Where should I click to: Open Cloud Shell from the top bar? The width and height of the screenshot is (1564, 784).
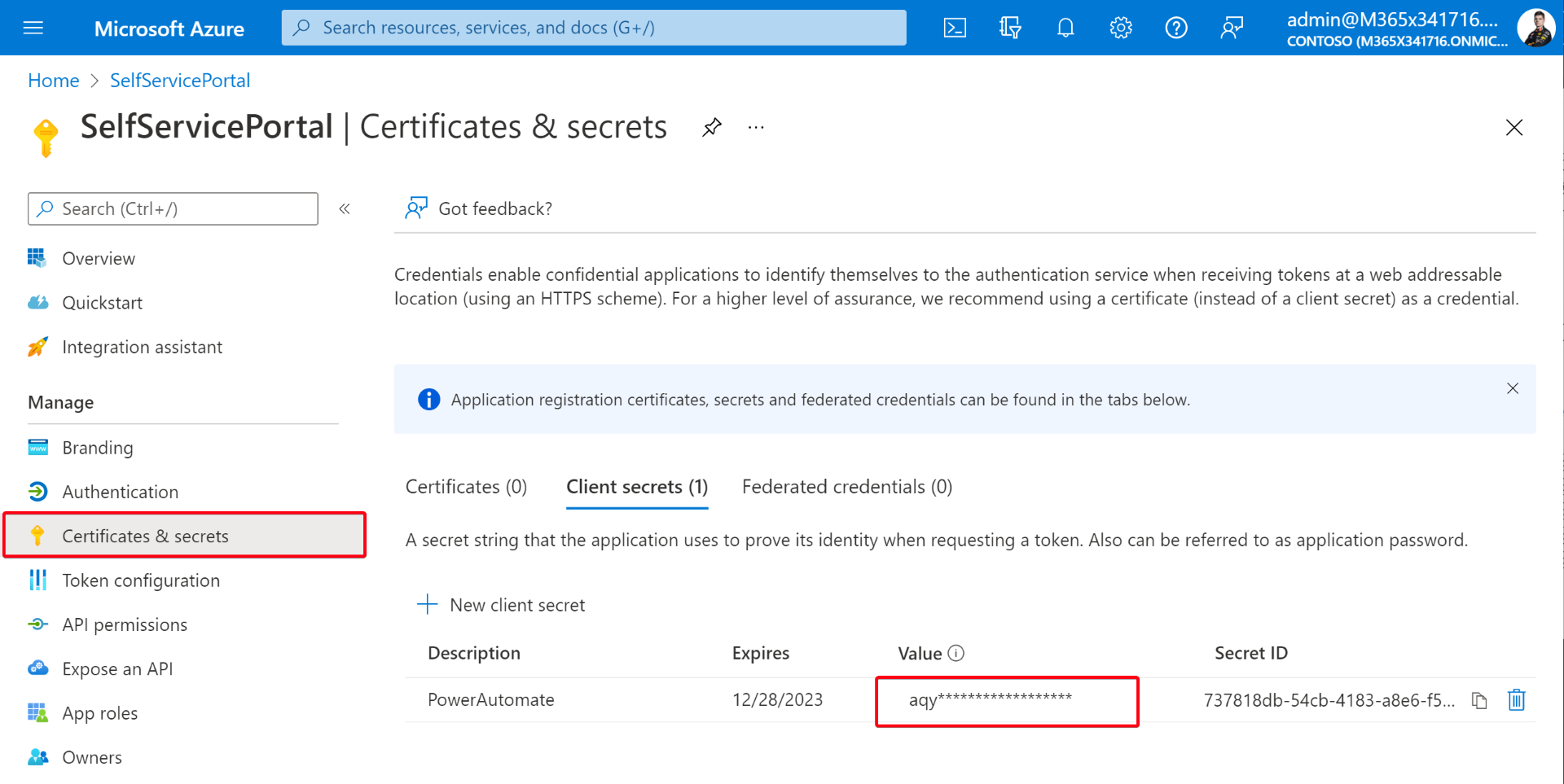(x=955, y=28)
